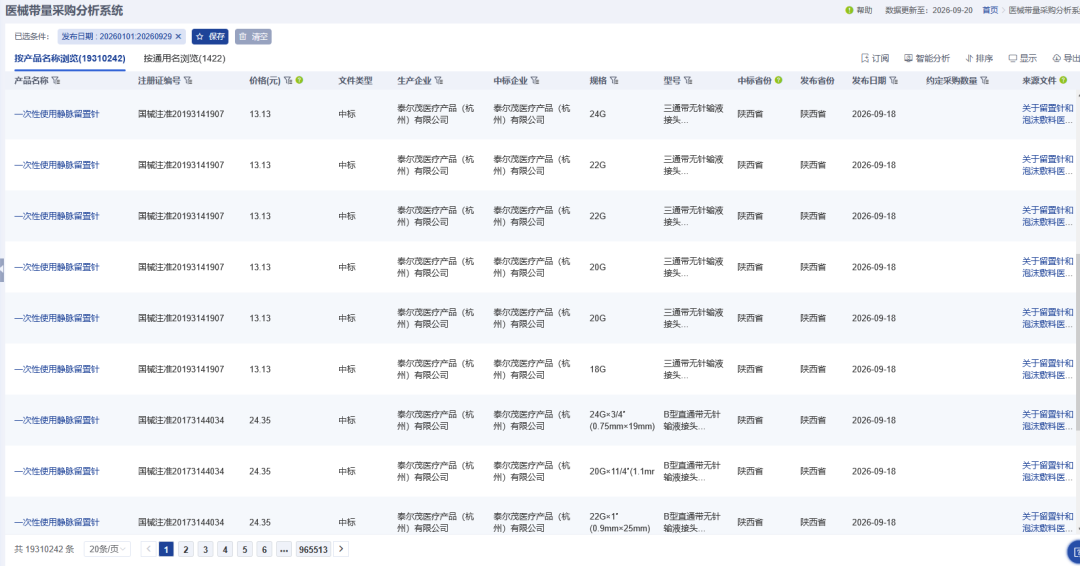This screenshot has width=1080, height=566.
Task: Open product link in the 22G×1" row
Action: pos(56,523)
